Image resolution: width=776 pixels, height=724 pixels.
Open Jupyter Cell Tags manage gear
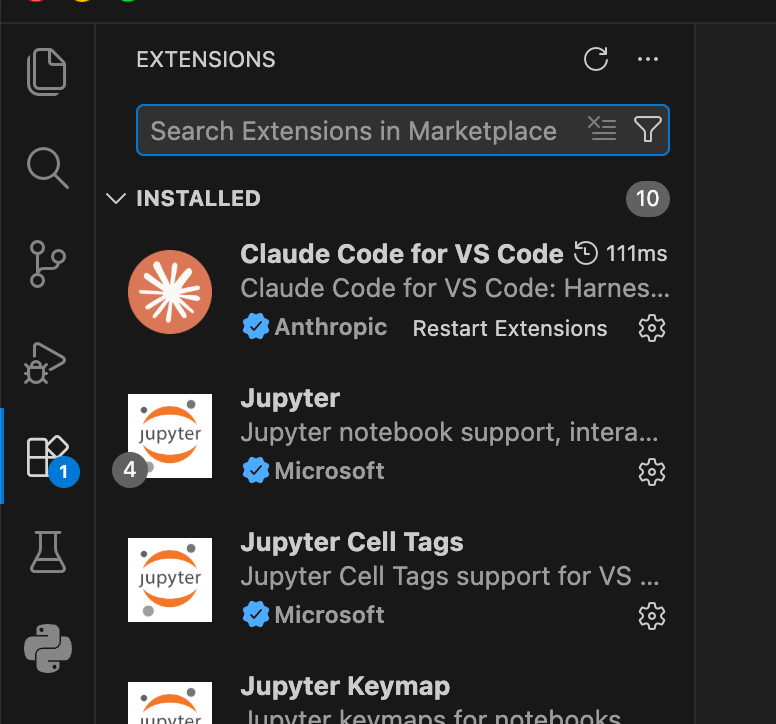coord(652,616)
